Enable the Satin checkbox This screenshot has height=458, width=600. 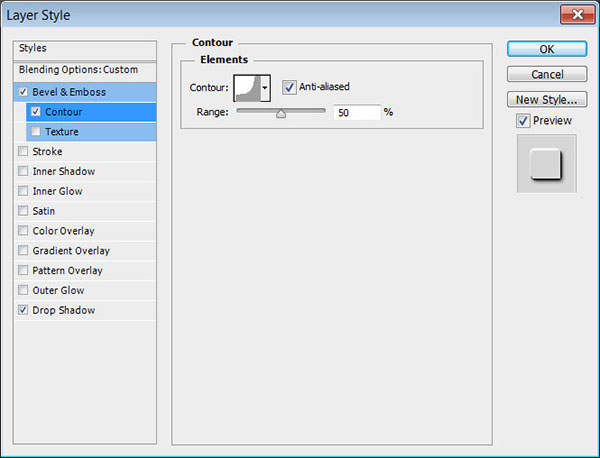pyautogui.click(x=23, y=211)
